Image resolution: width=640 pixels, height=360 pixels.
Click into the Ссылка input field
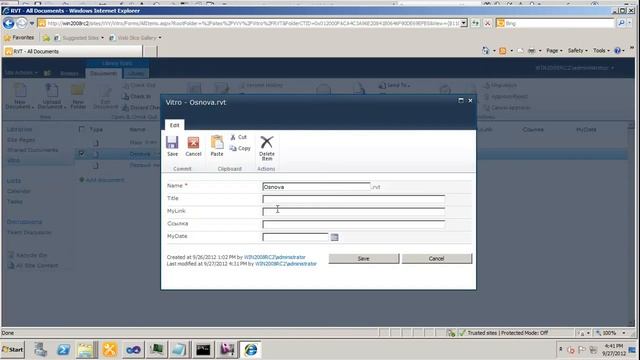coord(353,224)
